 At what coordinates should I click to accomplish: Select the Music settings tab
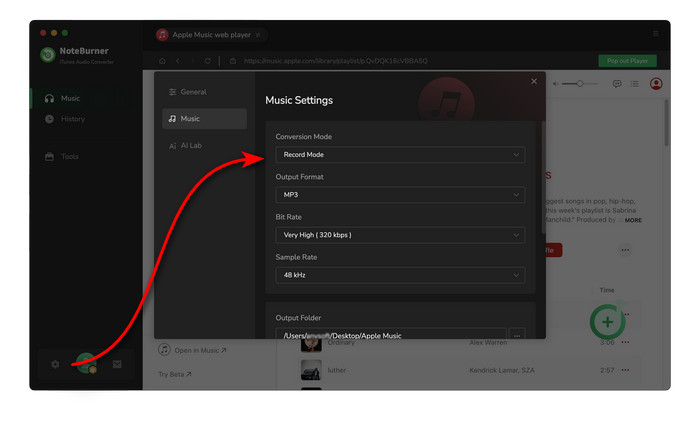tap(204, 119)
